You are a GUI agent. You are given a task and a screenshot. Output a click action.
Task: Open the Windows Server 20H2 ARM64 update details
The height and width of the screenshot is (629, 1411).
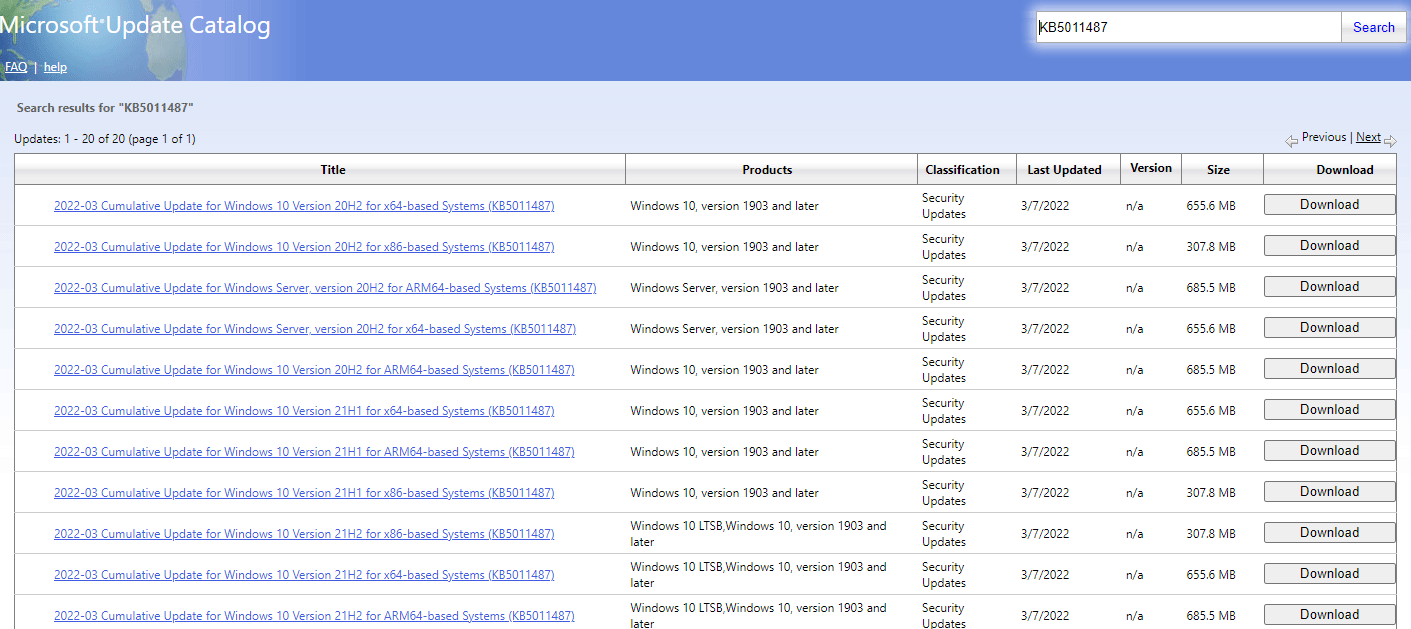pyautogui.click(x=325, y=287)
